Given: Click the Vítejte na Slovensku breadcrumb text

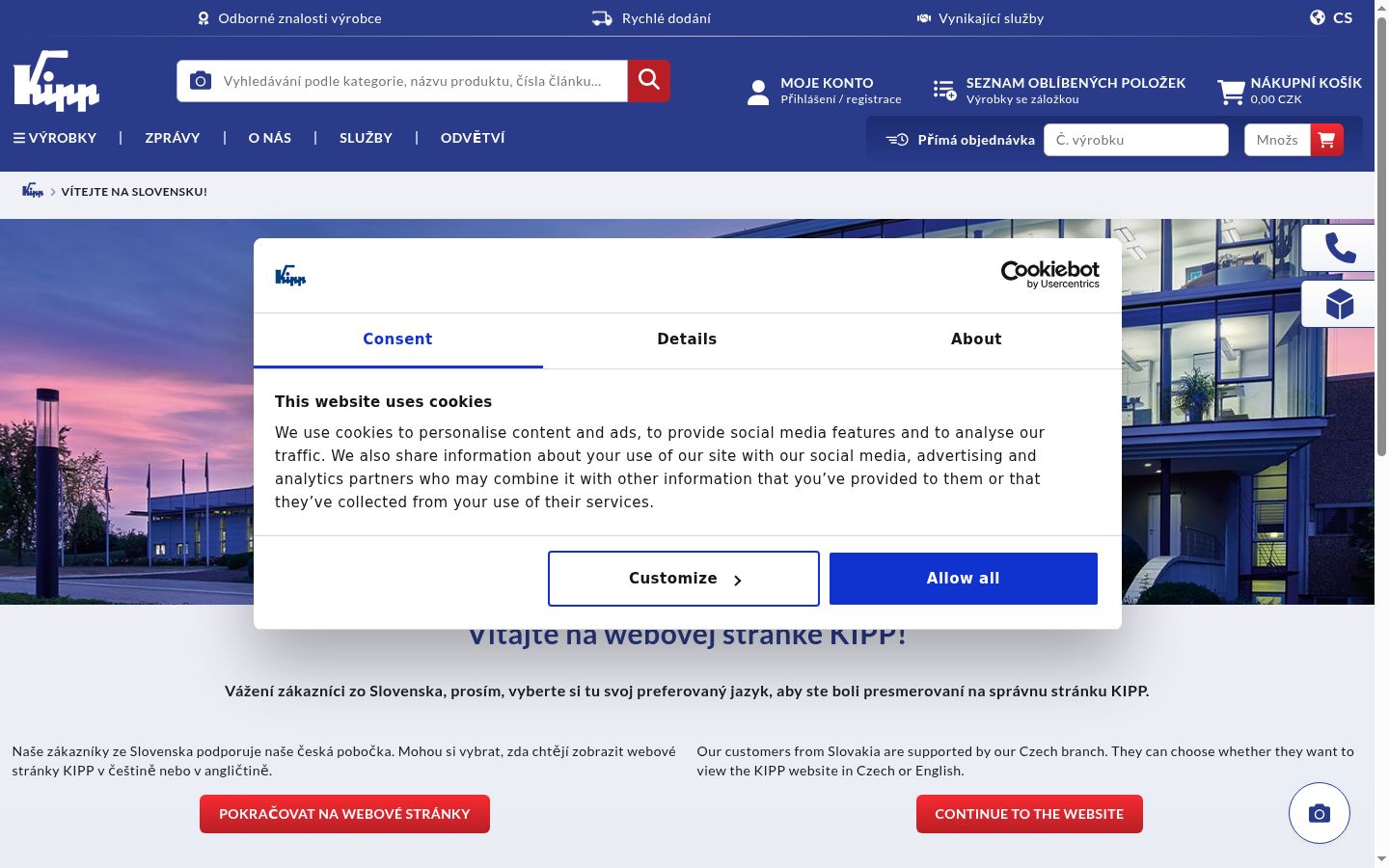Looking at the screenshot, I should pyautogui.click(x=134, y=191).
